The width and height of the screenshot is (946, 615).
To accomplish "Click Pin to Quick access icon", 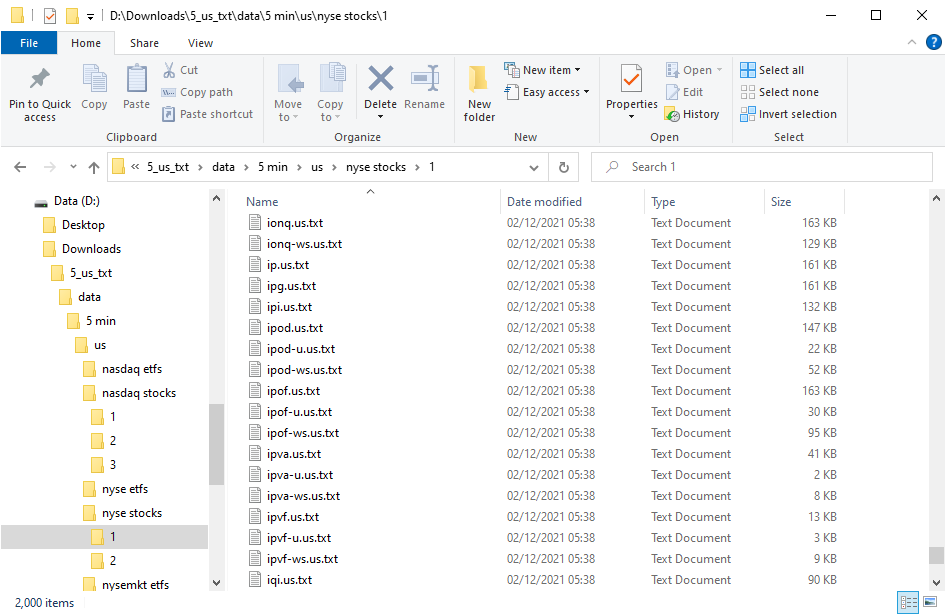I will [40, 80].
